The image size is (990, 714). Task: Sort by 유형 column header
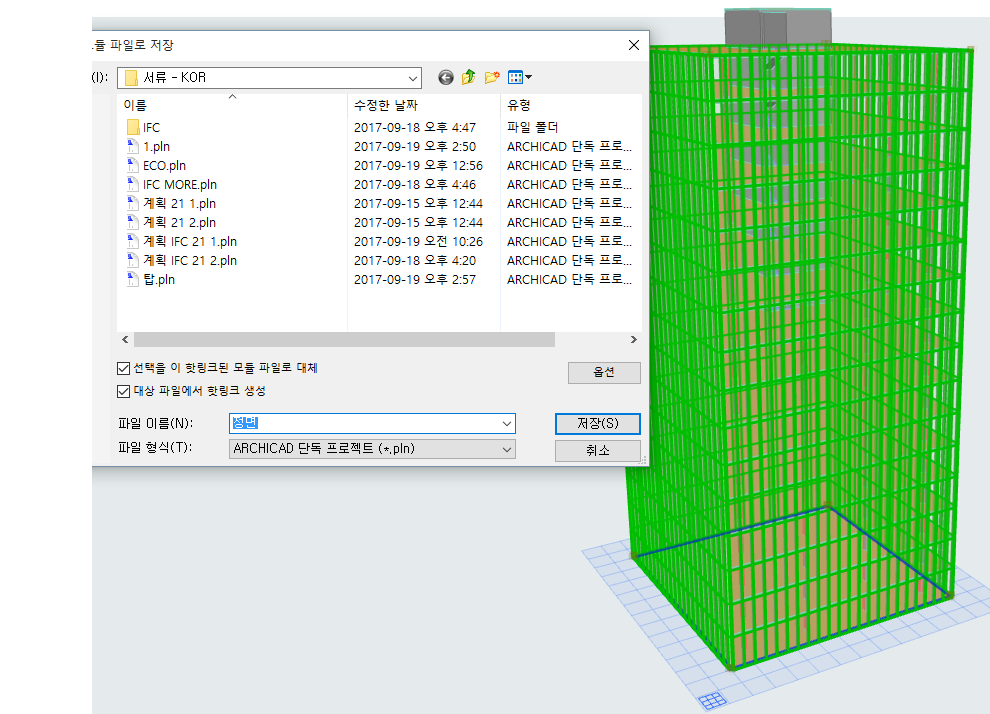tap(571, 105)
